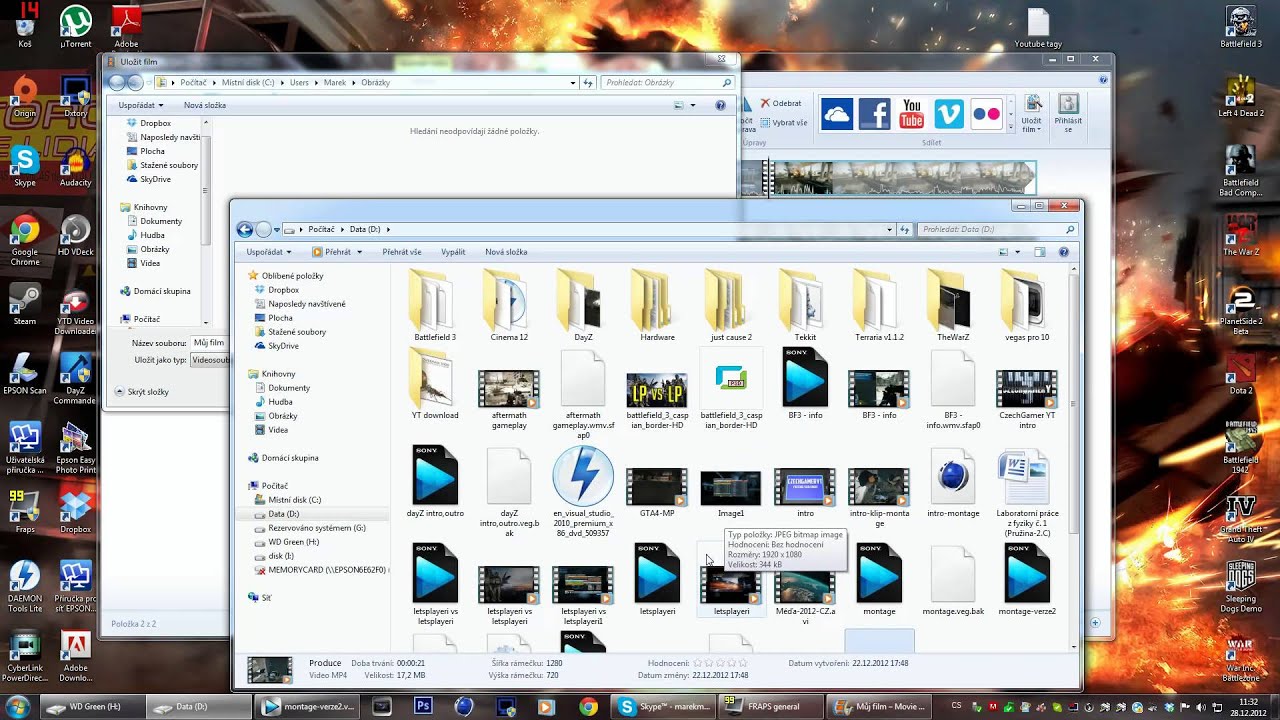Select the YT download folder

pyautogui.click(x=435, y=384)
